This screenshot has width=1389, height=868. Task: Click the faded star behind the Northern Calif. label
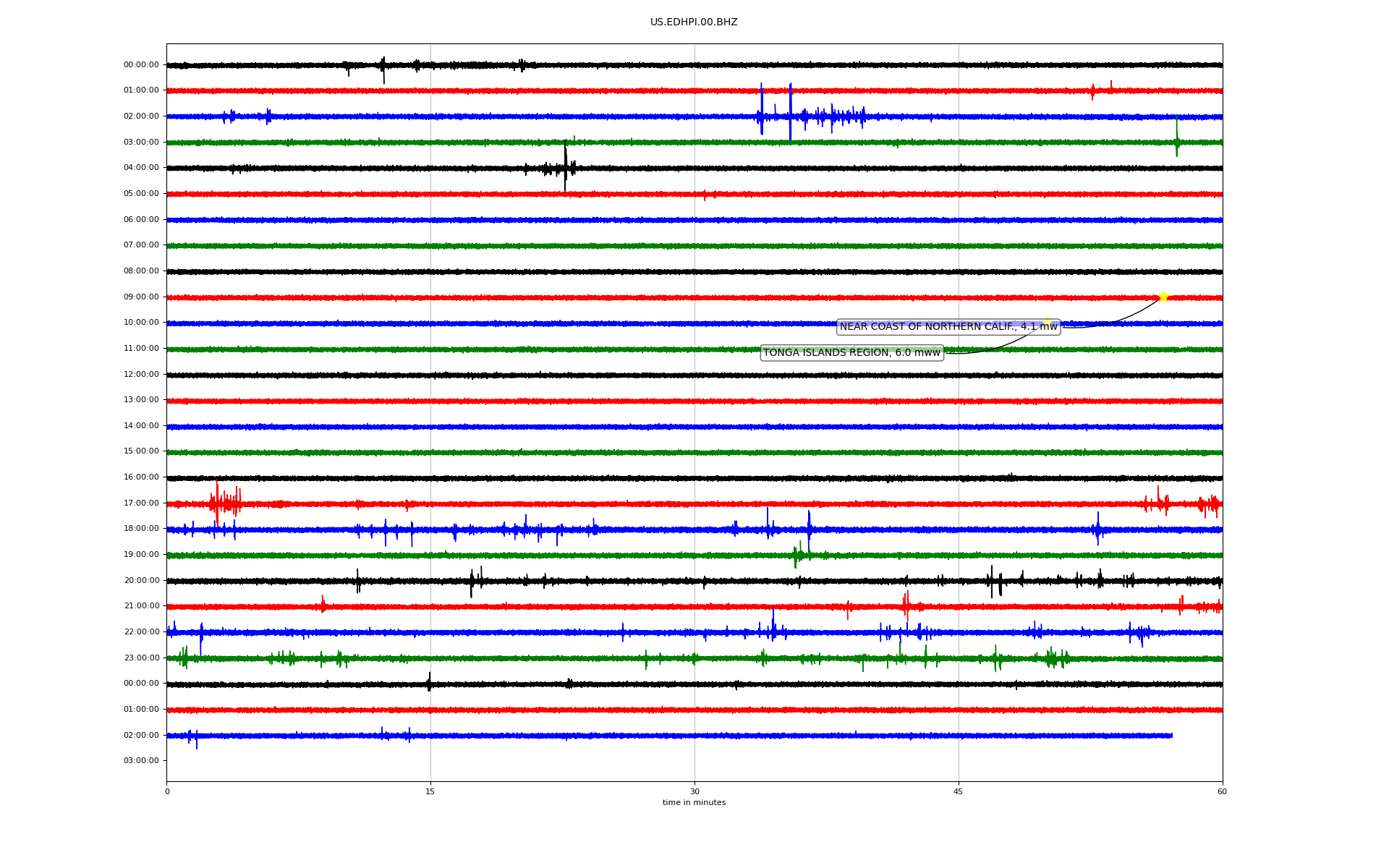[x=1046, y=322]
